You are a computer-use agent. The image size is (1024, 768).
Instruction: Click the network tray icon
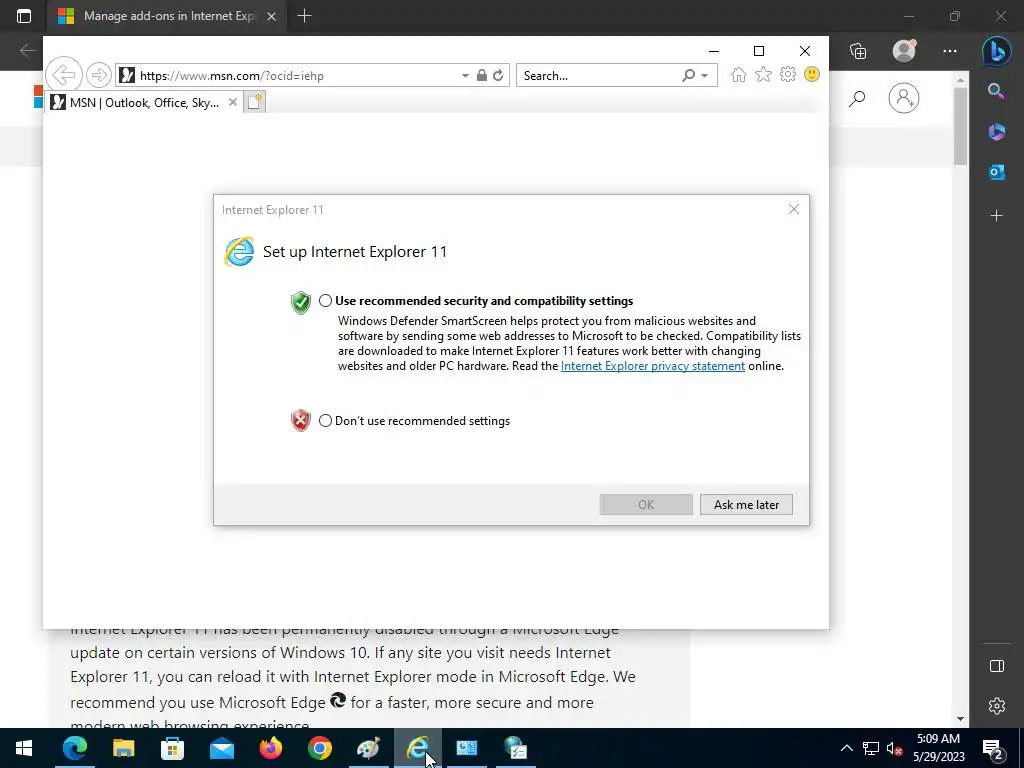(x=871, y=749)
